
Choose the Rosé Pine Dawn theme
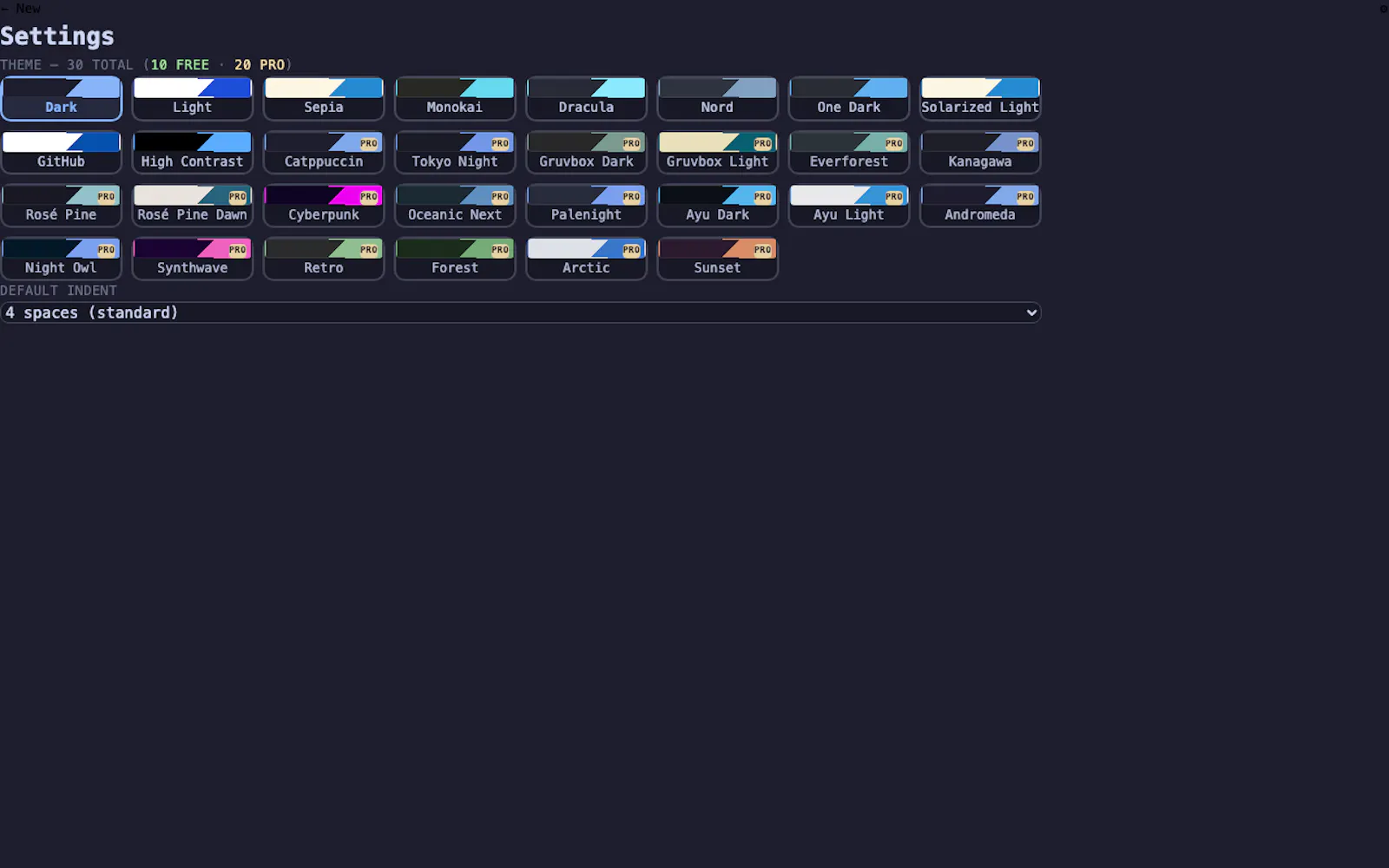pos(193,206)
